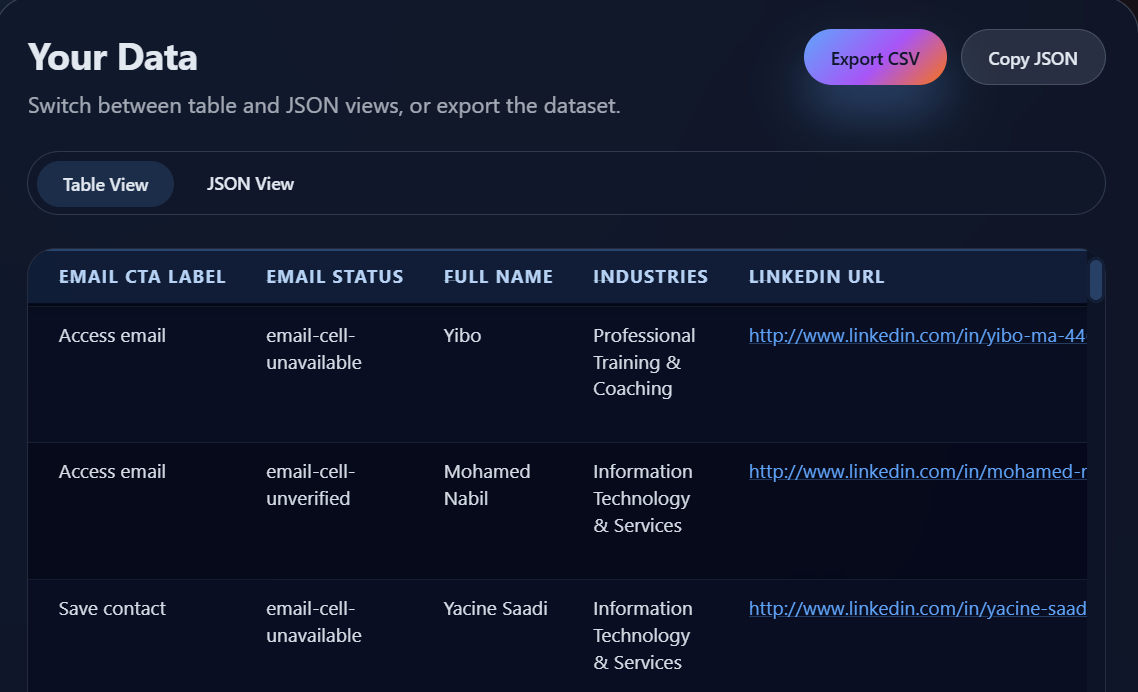Switch to the JSON View tab
The height and width of the screenshot is (692, 1138).
click(249, 183)
